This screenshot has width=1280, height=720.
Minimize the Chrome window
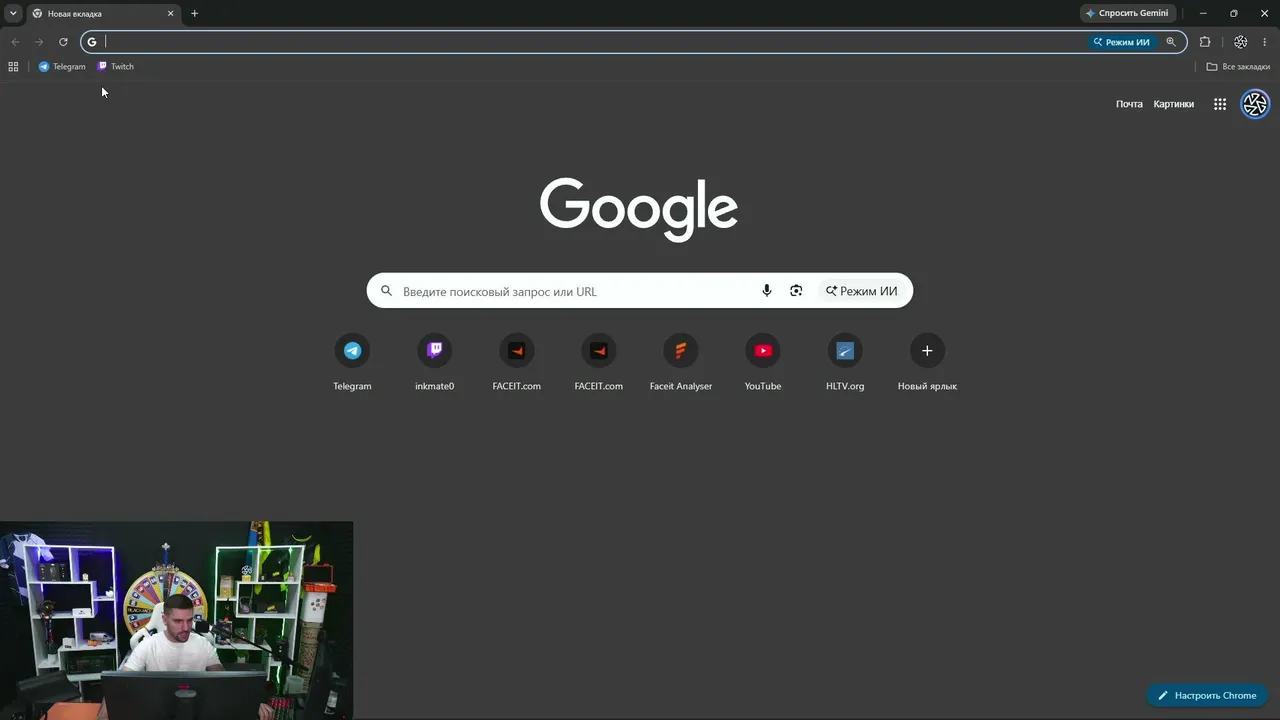[1203, 13]
